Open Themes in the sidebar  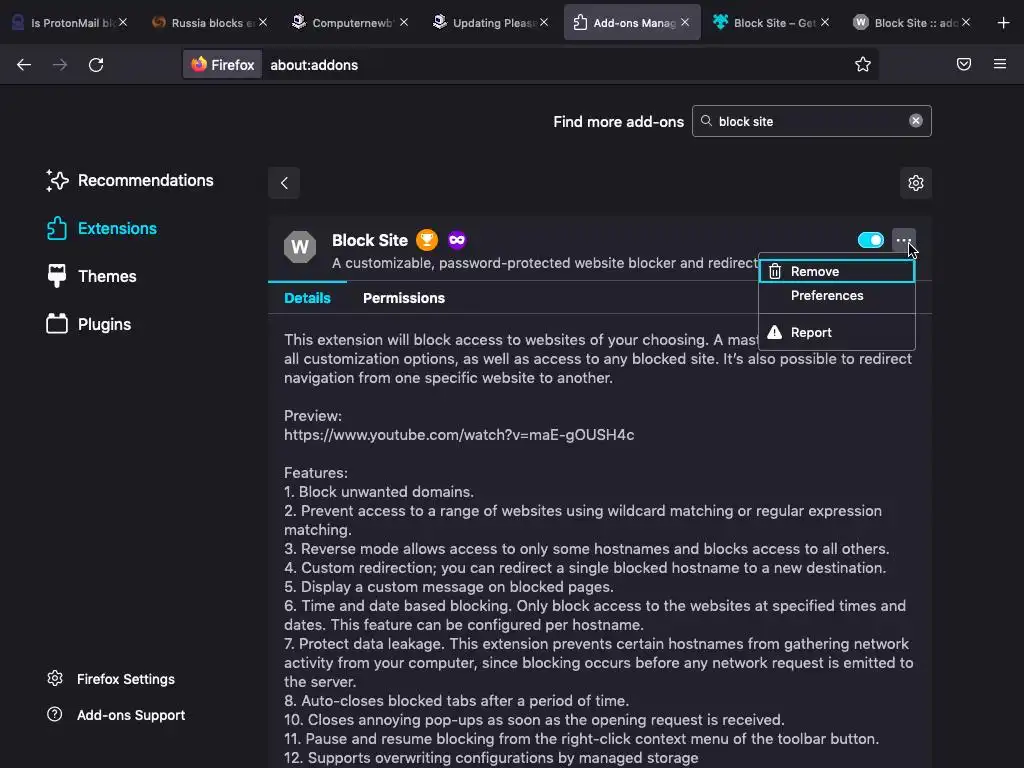point(91,276)
